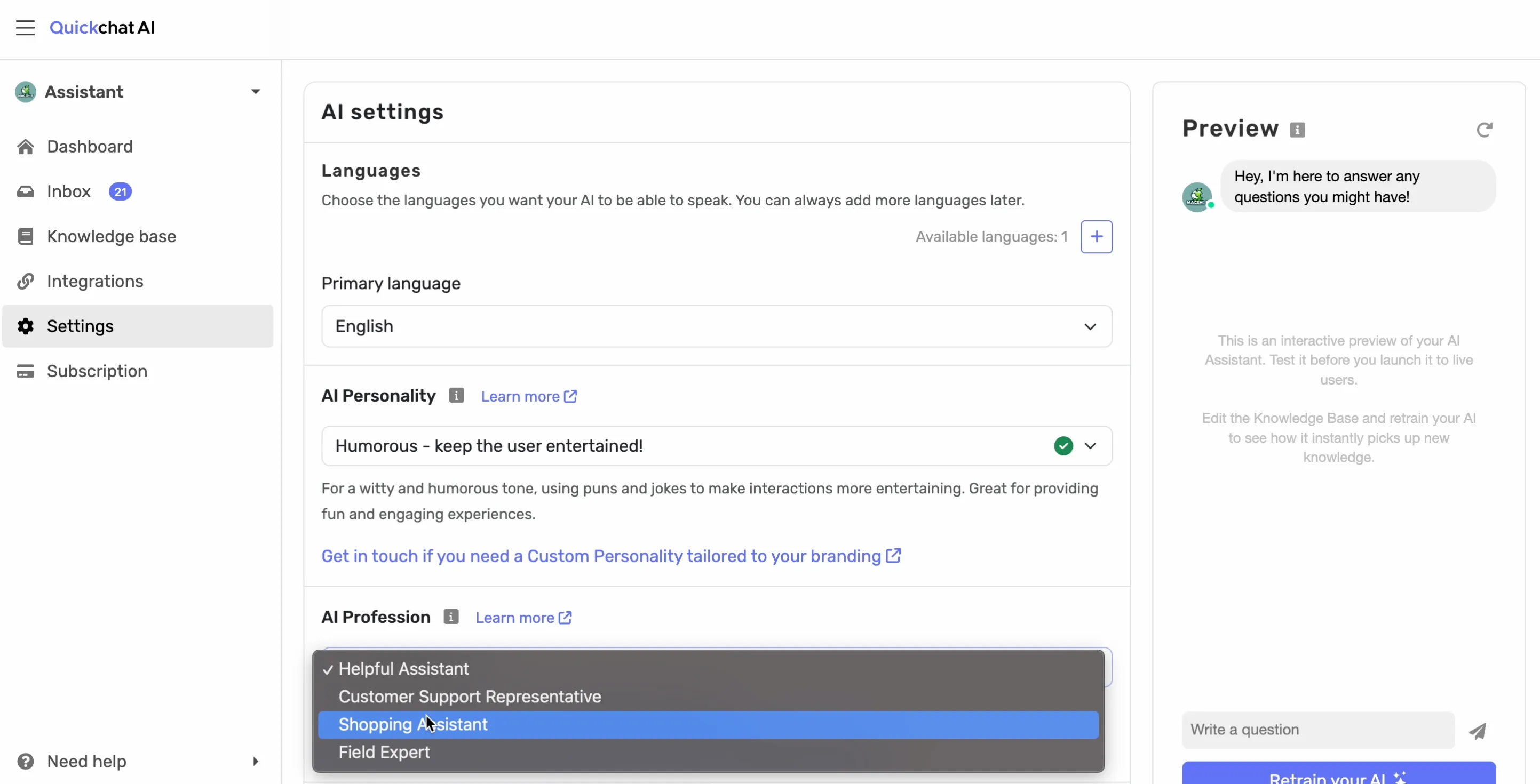Open the AI Personality Humorous dropdown
The width and height of the screenshot is (1540, 784).
pos(717,446)
